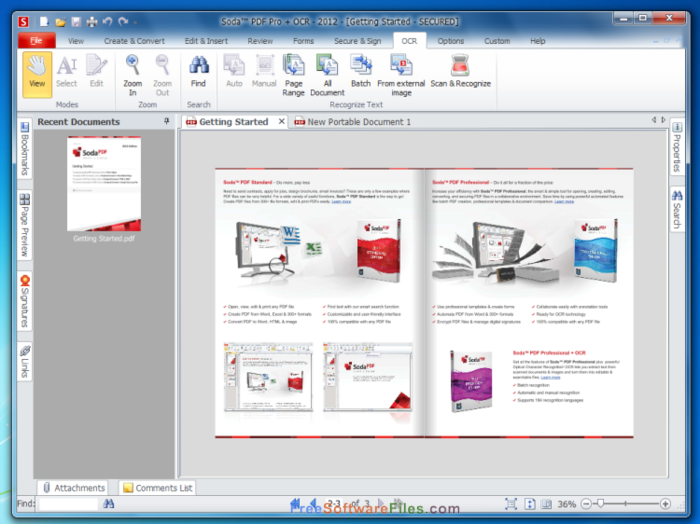Click the Redo arrow in quick access toolbar
This screenshot has height=524, width=700.
tap(123, 21)
